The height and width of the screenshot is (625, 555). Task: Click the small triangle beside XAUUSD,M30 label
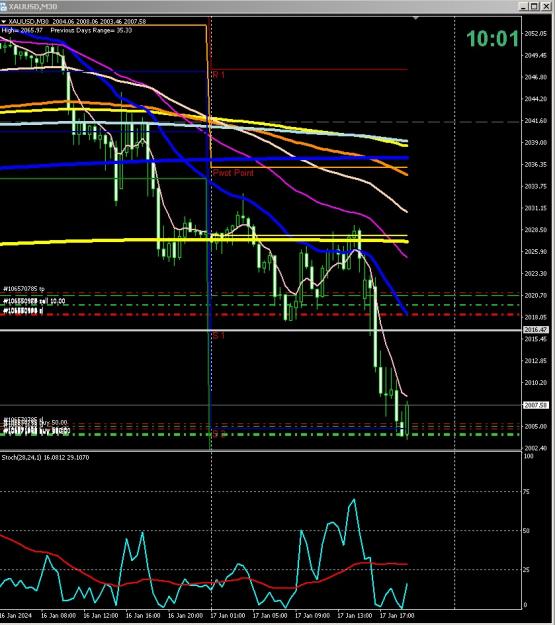[4, 22]
